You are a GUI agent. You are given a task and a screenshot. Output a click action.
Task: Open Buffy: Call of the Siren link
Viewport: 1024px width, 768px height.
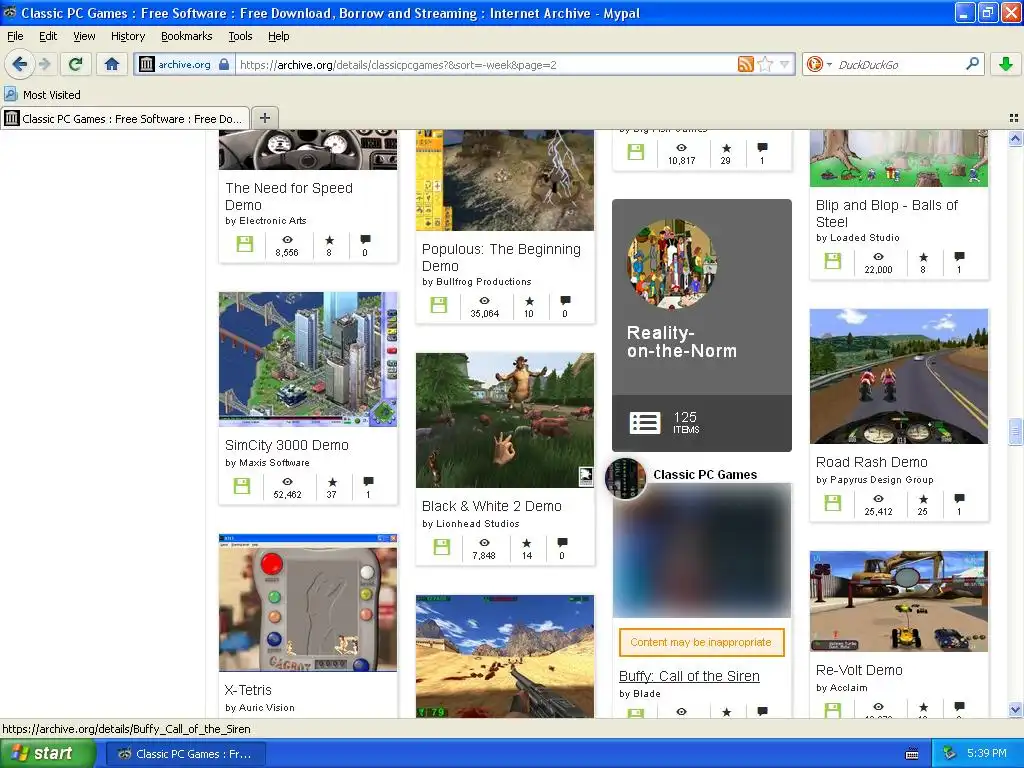(689, 676)
